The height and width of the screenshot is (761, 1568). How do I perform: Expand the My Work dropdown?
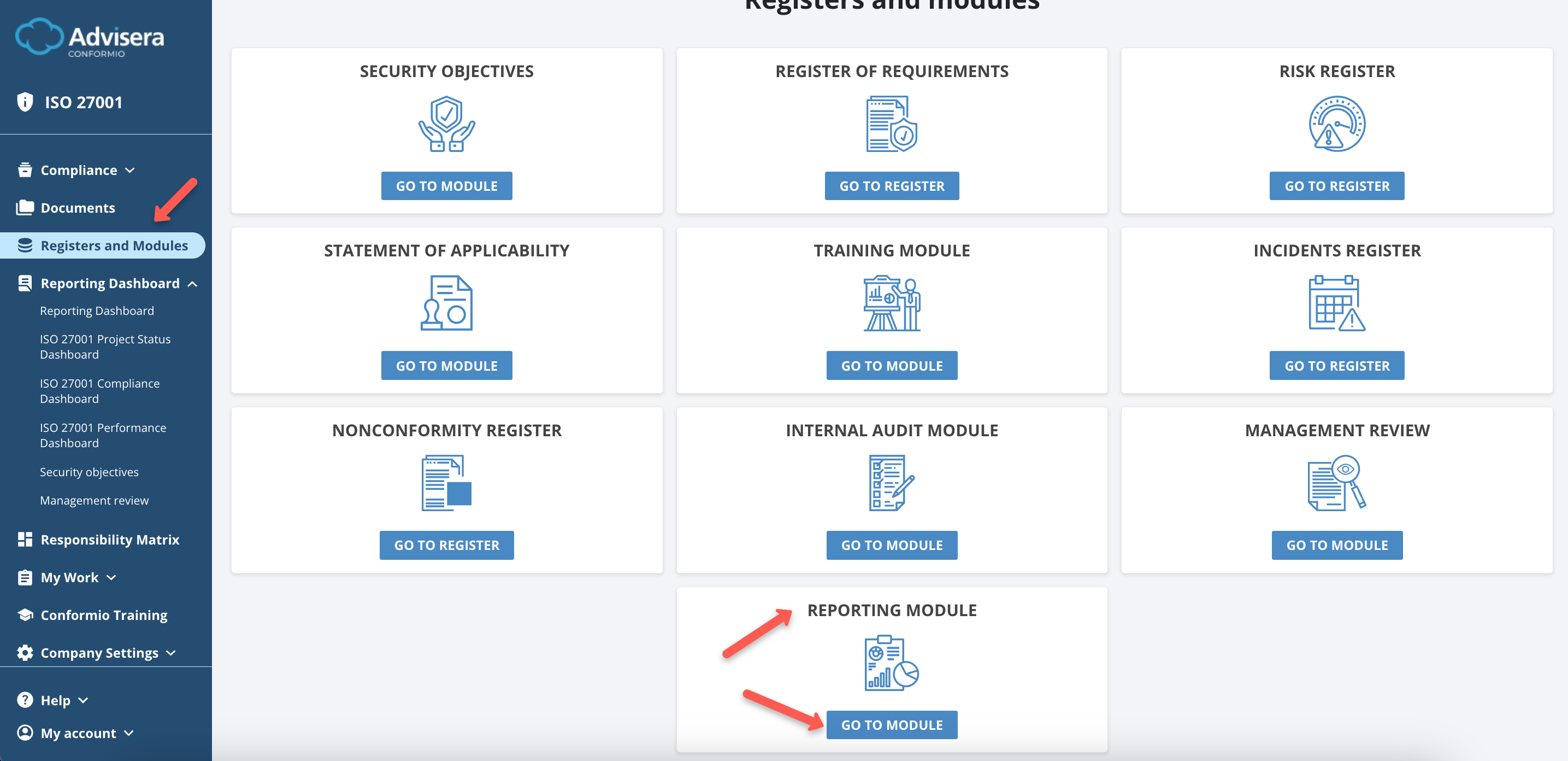click(110, 577)
